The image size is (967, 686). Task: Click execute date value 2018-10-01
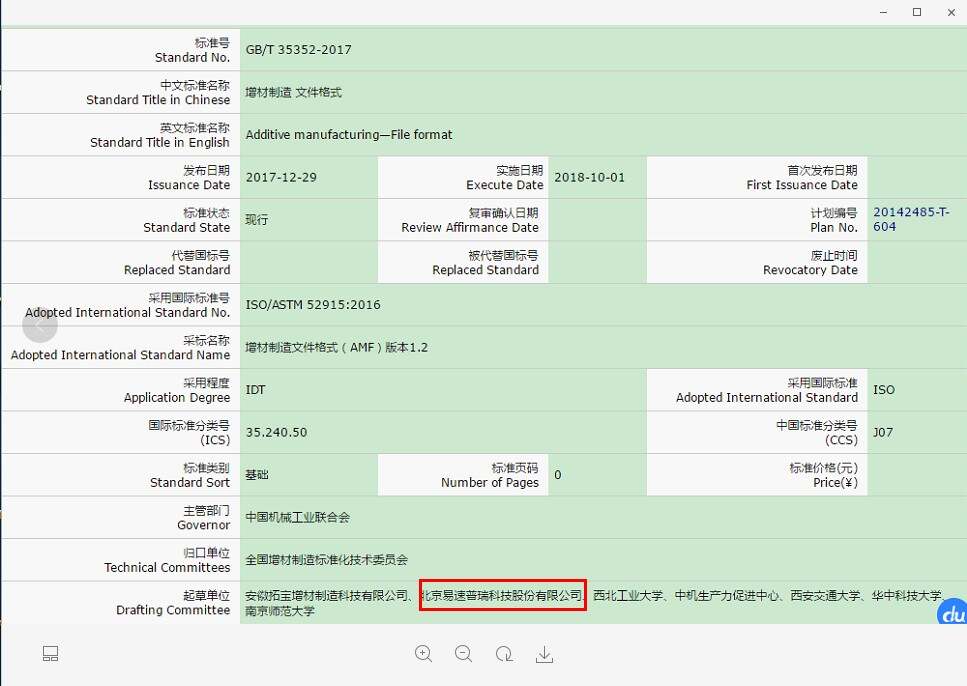pyautogui.click(x=589, y=178)
